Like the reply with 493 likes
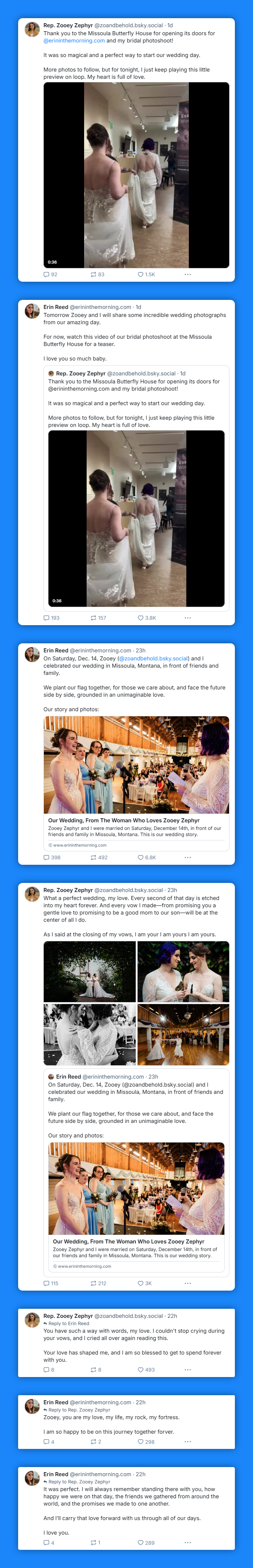 tap(141, 1369)
